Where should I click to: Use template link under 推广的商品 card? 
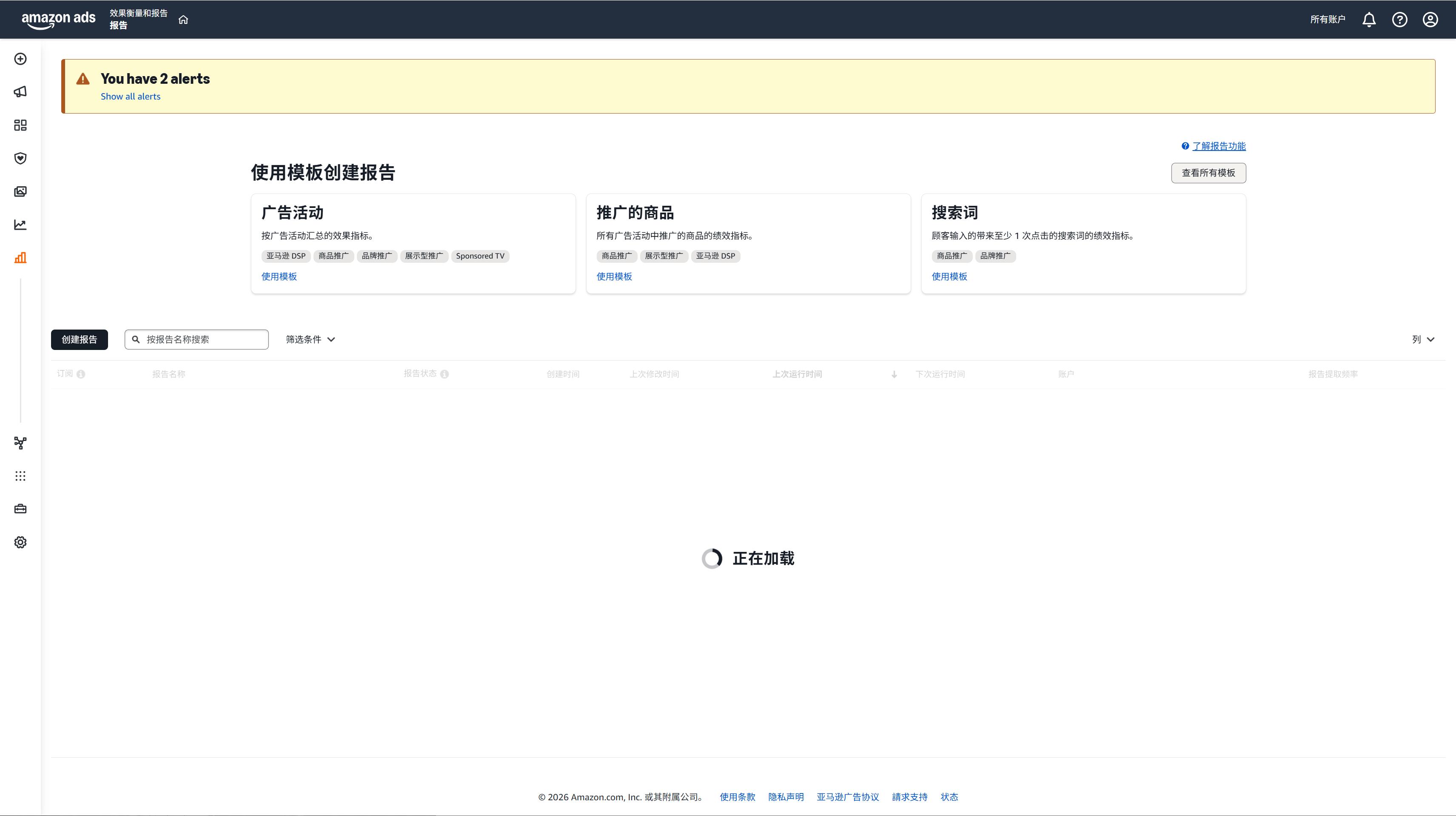[614, 277]
